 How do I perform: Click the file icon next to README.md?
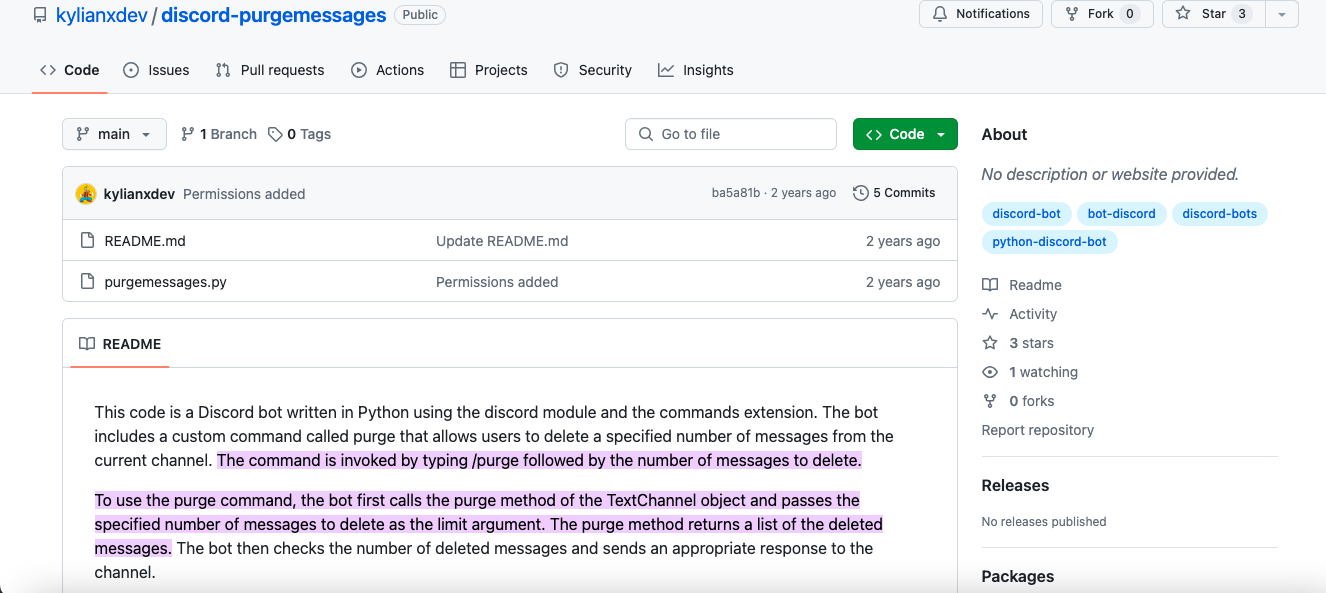pos(87,241)
